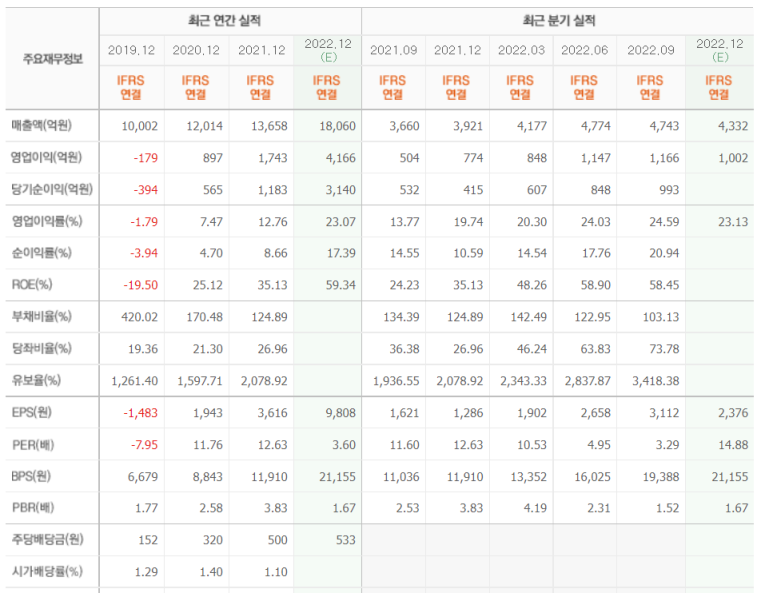
Task: Click the 2022.09 quarterly column header
Action: [x=651, y=50]
